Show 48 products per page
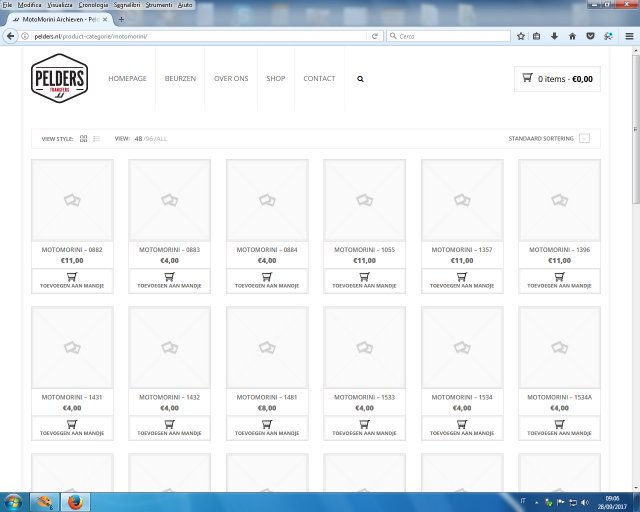Image resolution: width=640 pixels, height=512 pixels. click(x=138, y=139)
